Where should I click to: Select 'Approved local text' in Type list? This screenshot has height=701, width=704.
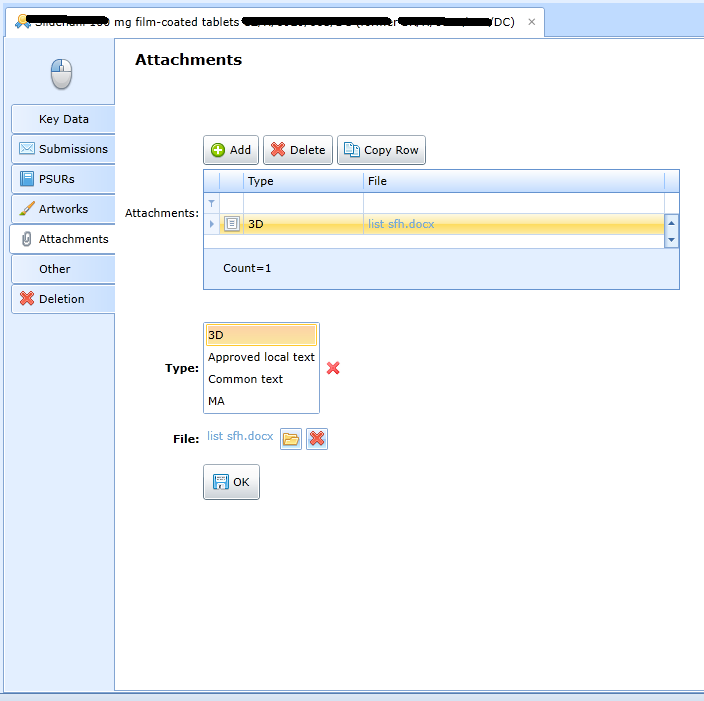coord(261,357)
